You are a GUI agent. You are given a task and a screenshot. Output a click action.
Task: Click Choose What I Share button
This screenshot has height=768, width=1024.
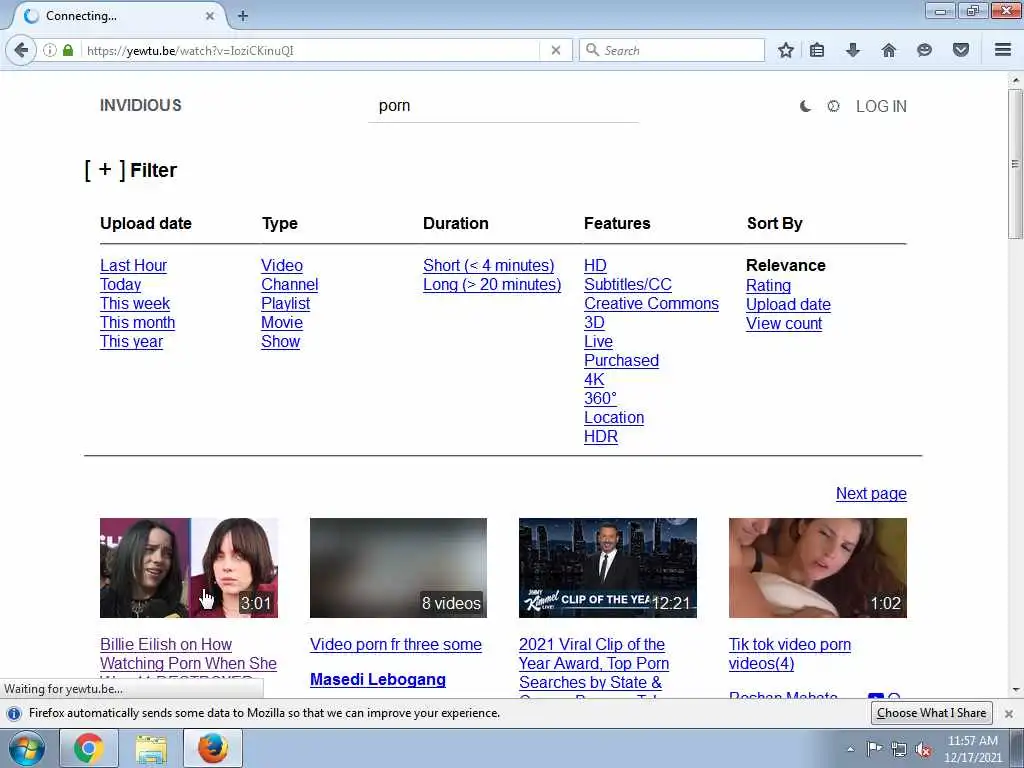(931, 713)
